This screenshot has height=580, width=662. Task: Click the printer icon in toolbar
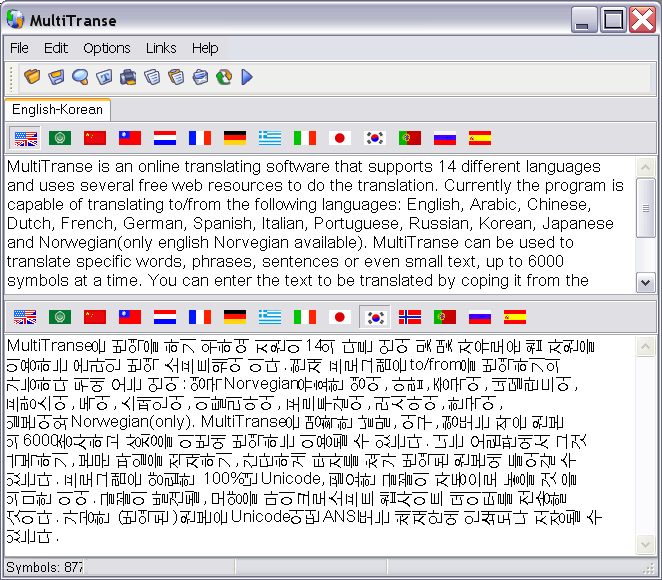point(128,77)
